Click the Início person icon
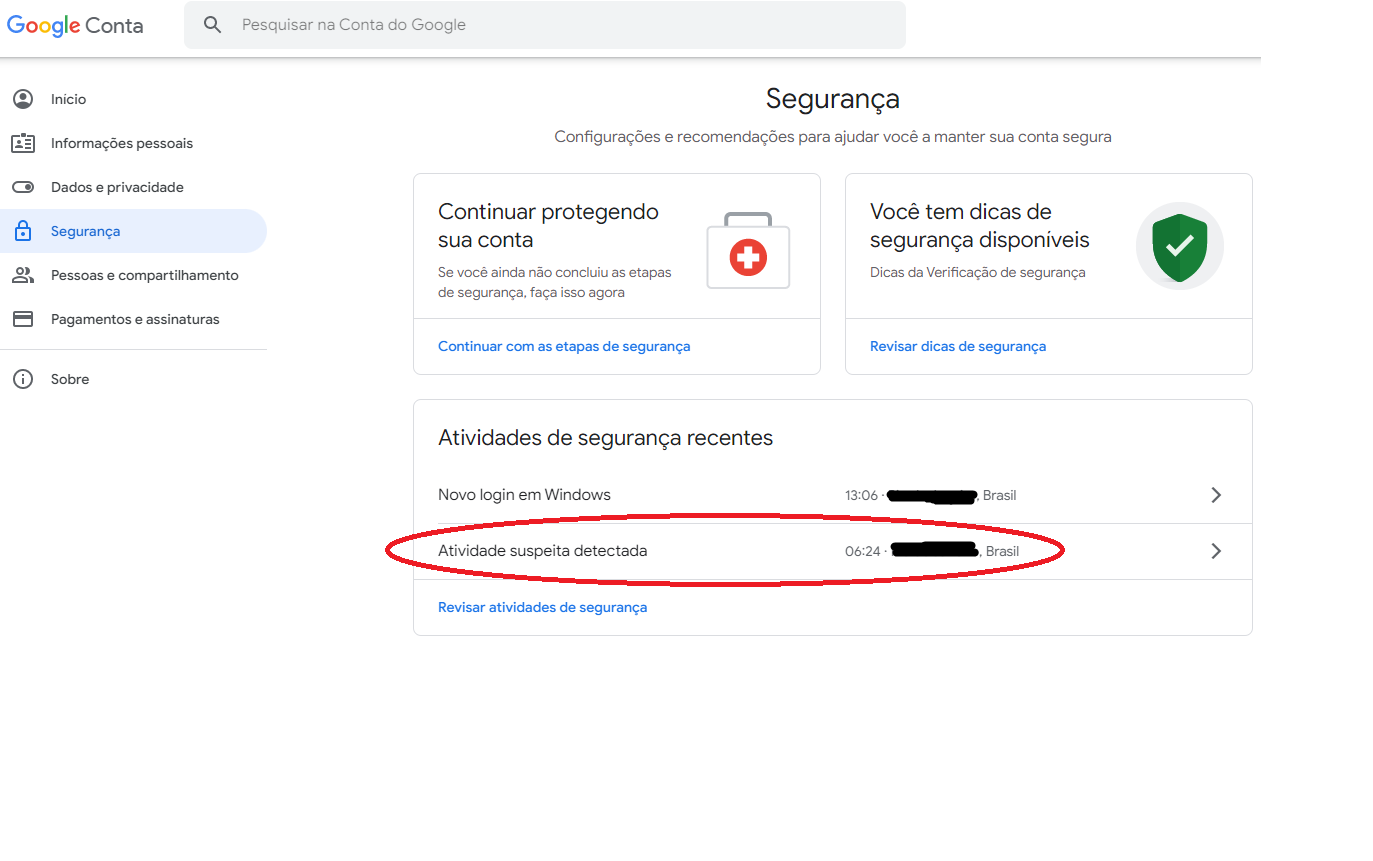Image resolution: width=1373 pixels, height=861 pixels. [x=23, y=99]
